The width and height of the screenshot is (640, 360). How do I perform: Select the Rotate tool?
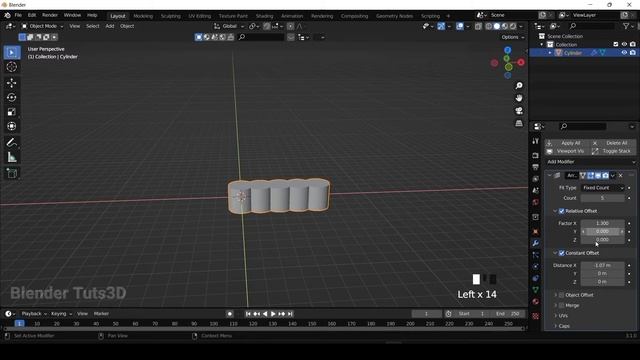[11, 98]
